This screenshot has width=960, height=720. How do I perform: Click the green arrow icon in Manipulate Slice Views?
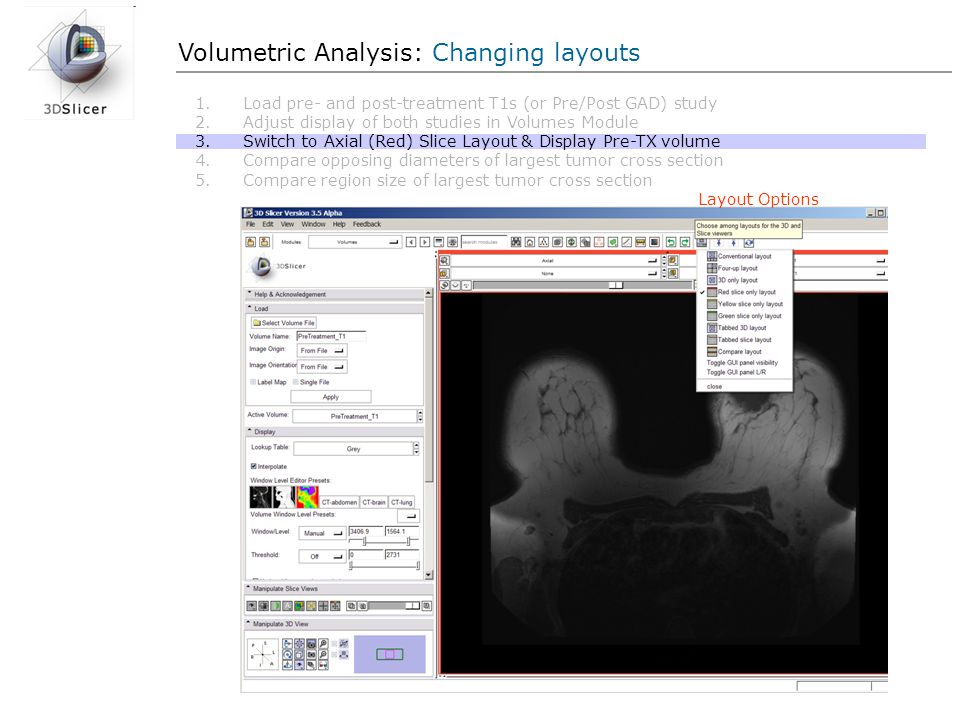pos(276,606)
